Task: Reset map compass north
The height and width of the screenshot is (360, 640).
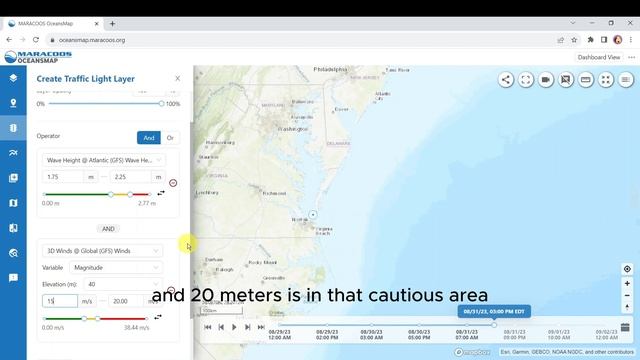Action: [x=627, y=307]
